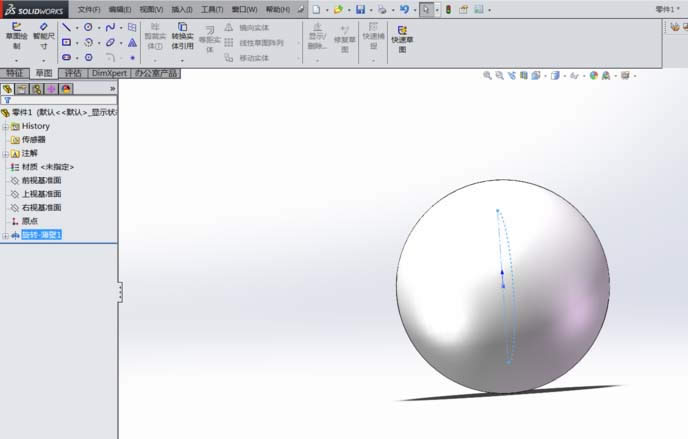Switch to the 评估 evaluate tab

point(73,73)
